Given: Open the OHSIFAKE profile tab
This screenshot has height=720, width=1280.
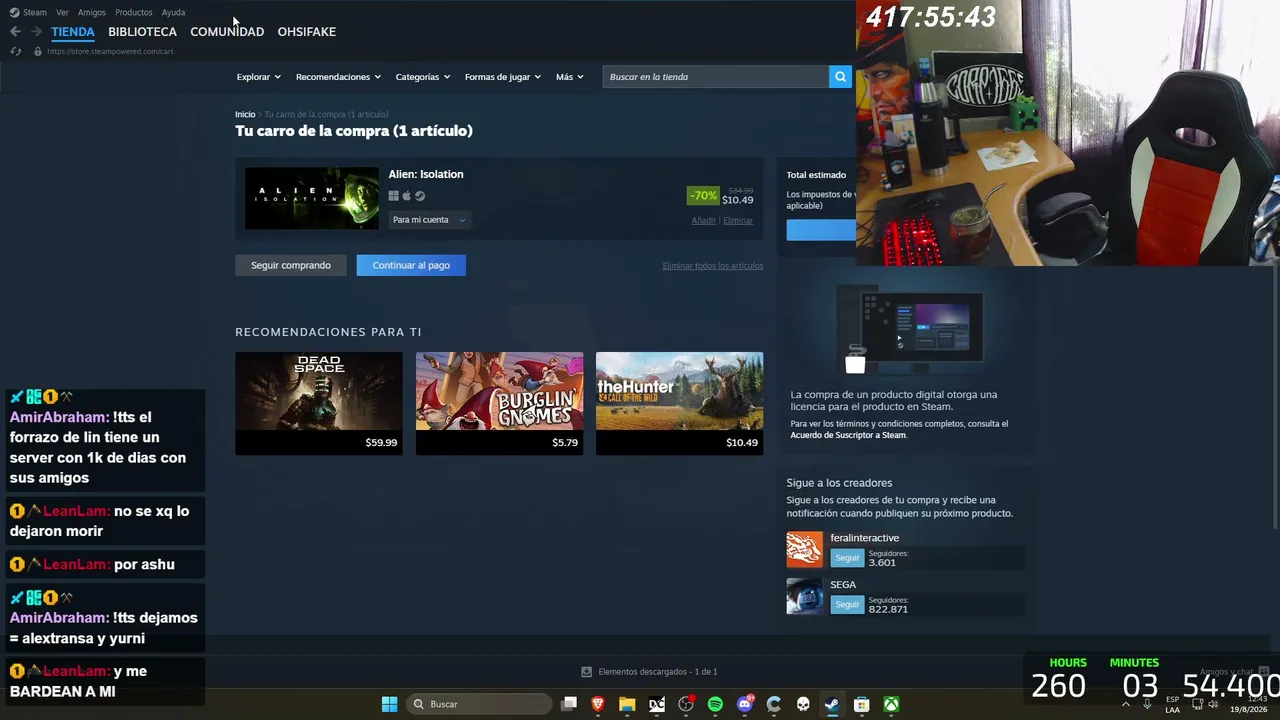Looking at the screenshot, I should pos(306,32).
